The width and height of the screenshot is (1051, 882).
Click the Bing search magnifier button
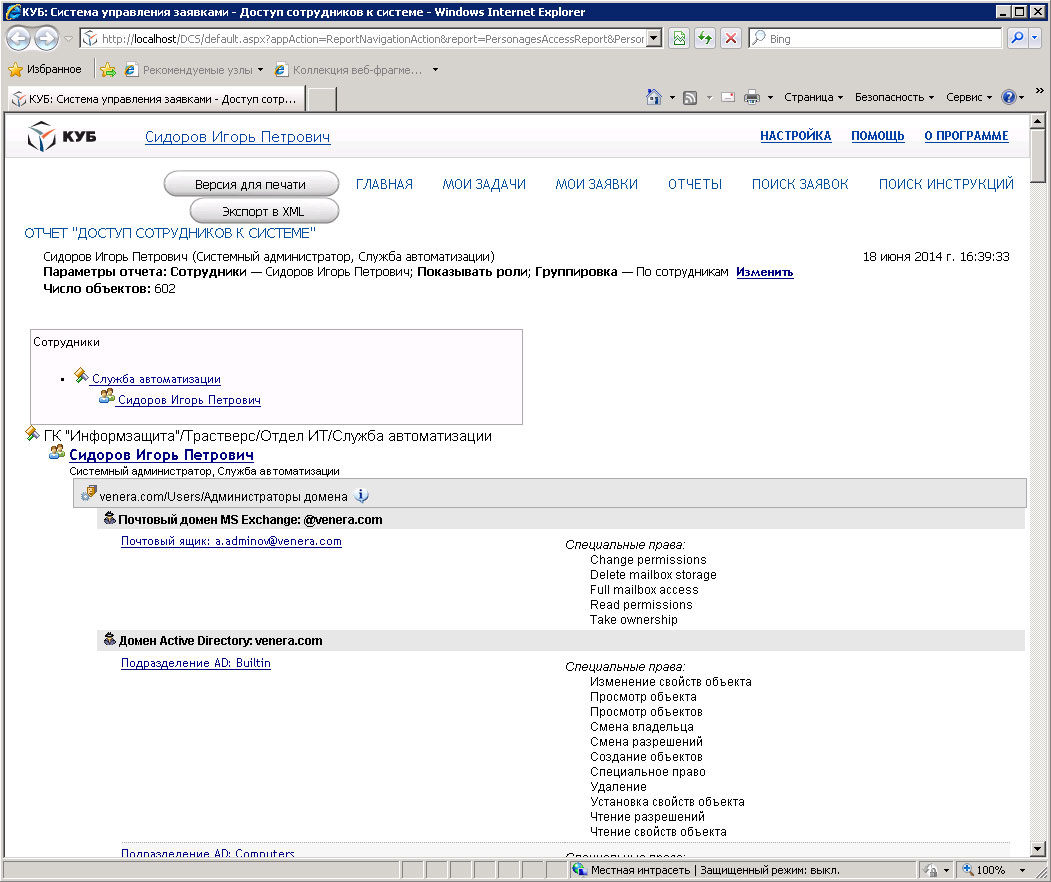[x=1017, y=38]
